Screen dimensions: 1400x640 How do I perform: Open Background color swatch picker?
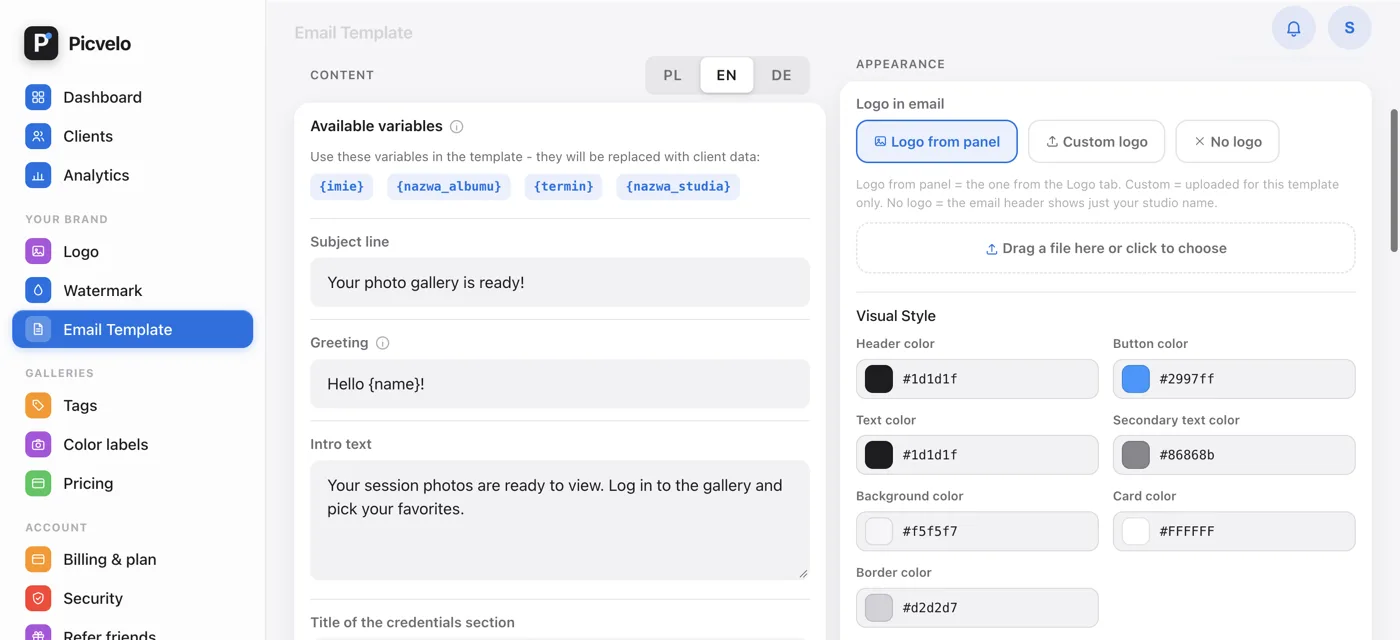(x=879, y=531)
